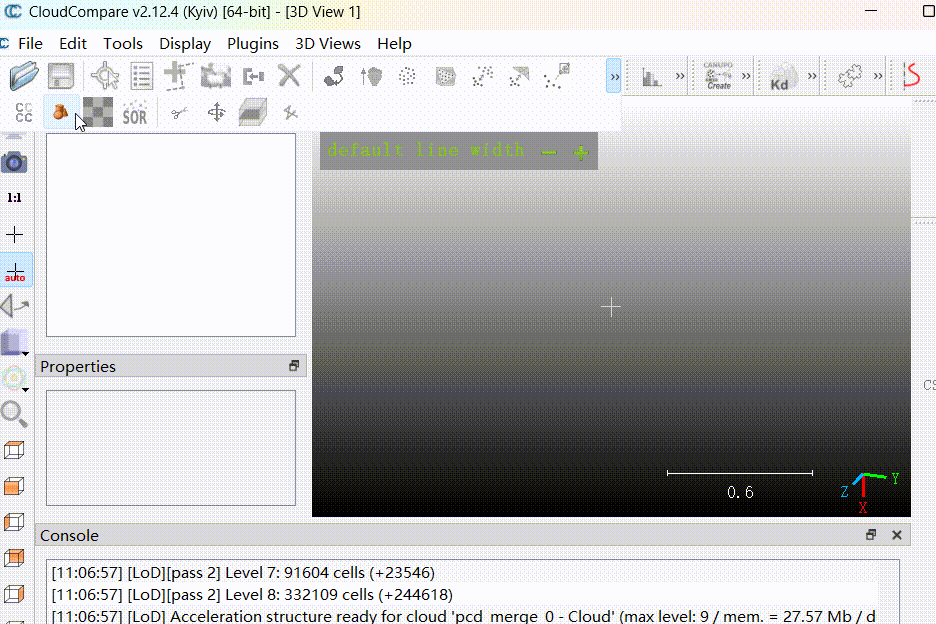The height and width of the screenshot is (624, 936).
Task: Click the magnifier zoom icon
Action: pos(14,414)
